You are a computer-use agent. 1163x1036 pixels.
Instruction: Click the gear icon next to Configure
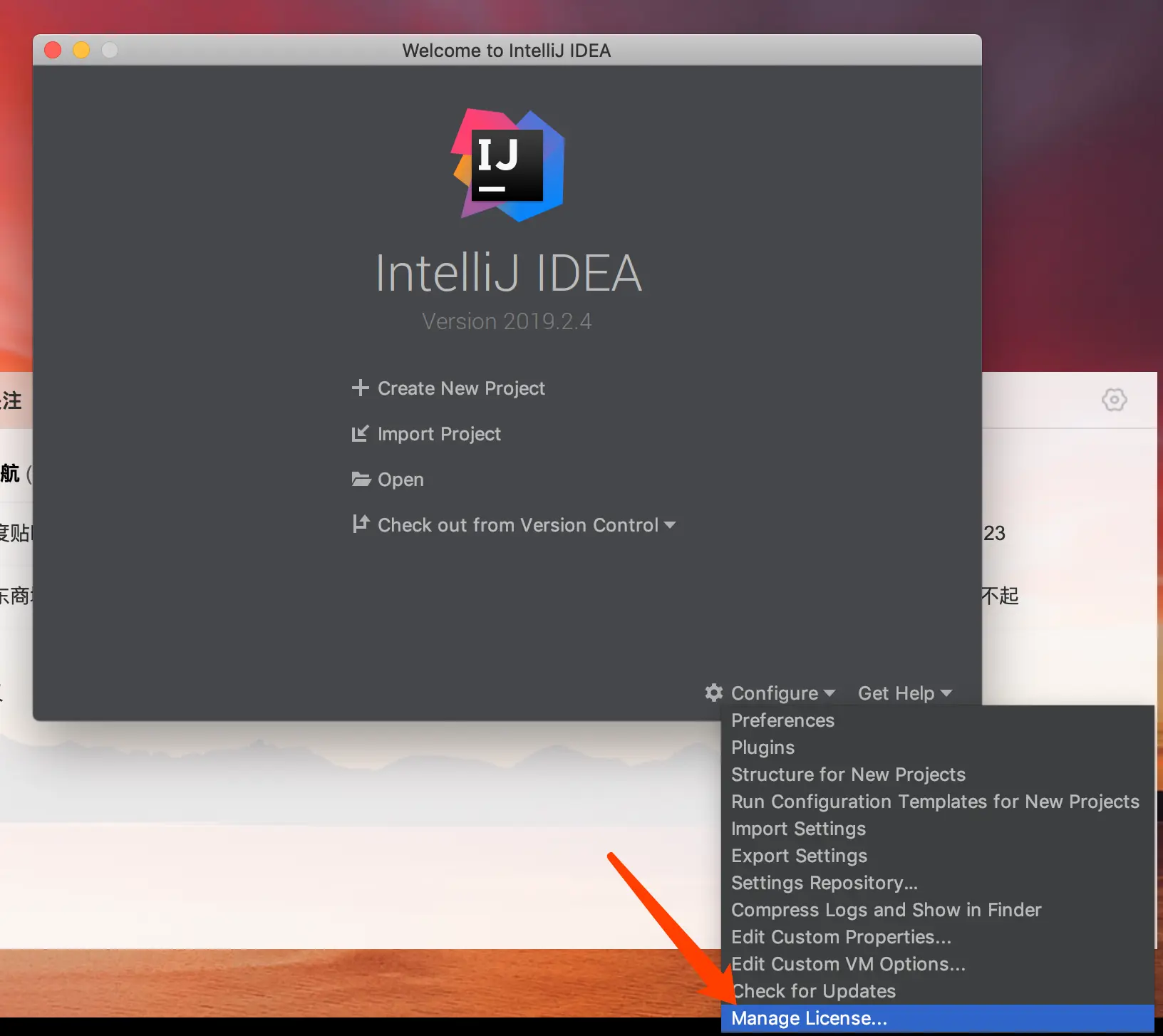pos(714,693)
